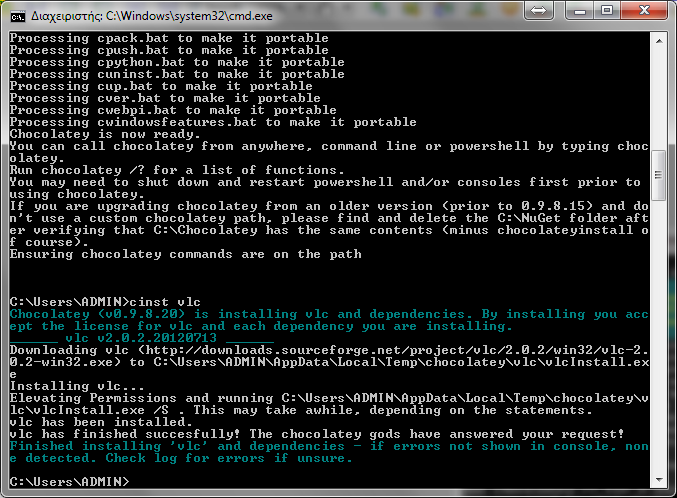
Task: Click 'Processing cpush.bat' line
Action: [169, 50]
